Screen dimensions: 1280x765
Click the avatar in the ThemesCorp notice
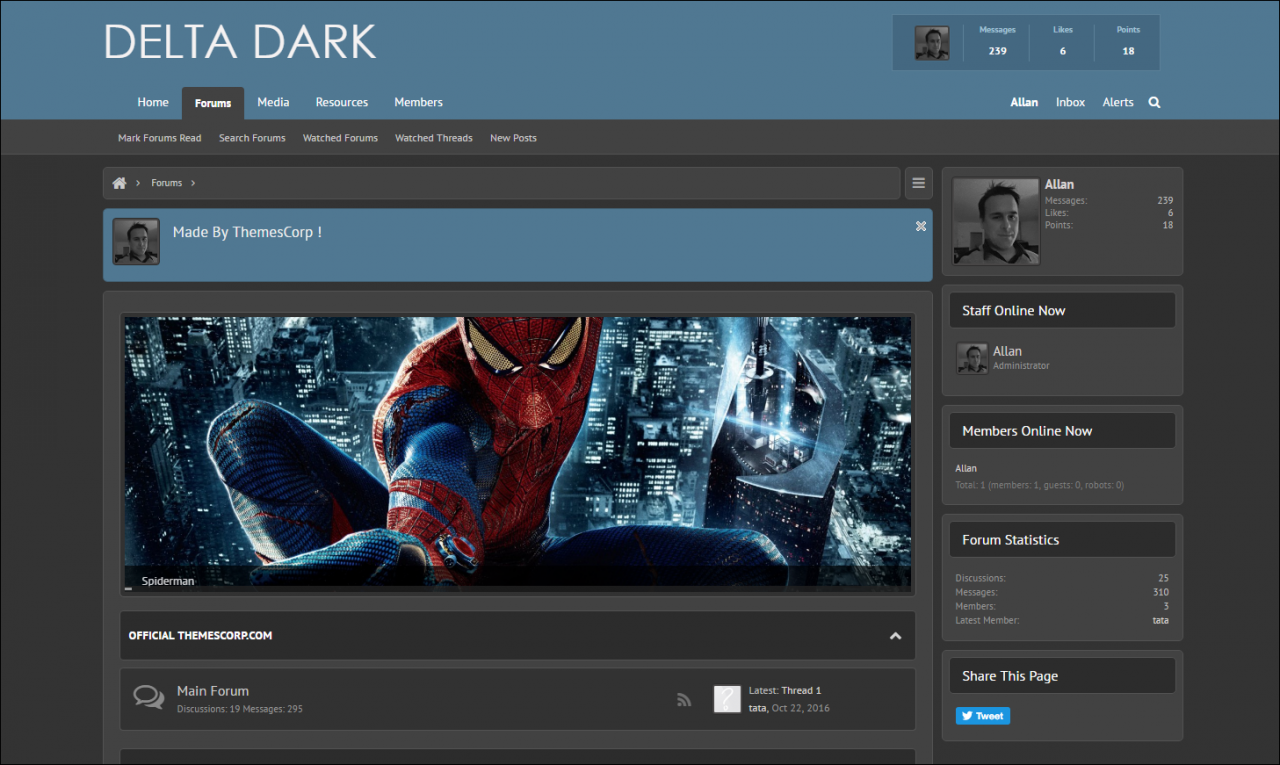(136, 241)
